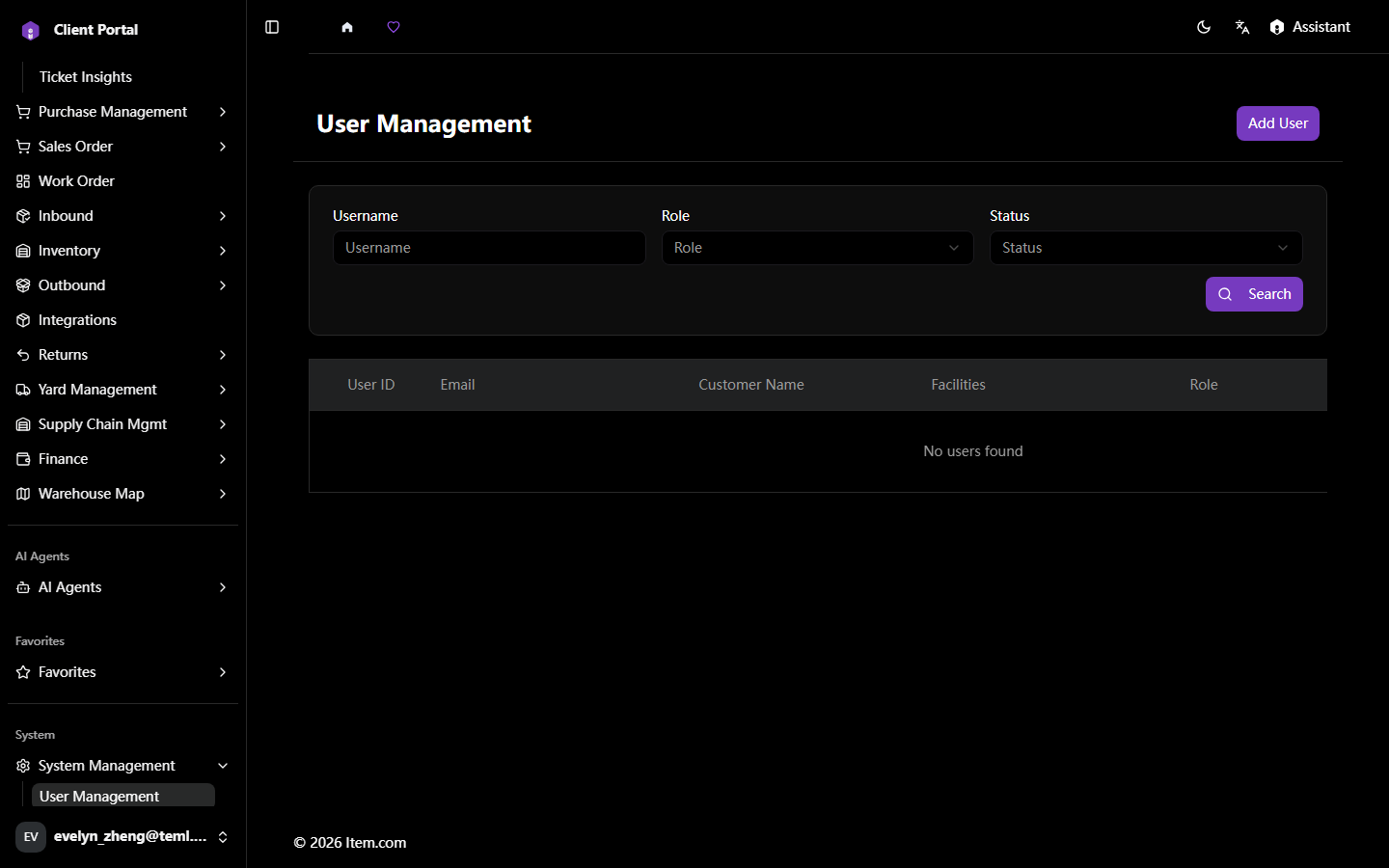
Task: Click the purple heart favorite icon
Action: point(394,27)
